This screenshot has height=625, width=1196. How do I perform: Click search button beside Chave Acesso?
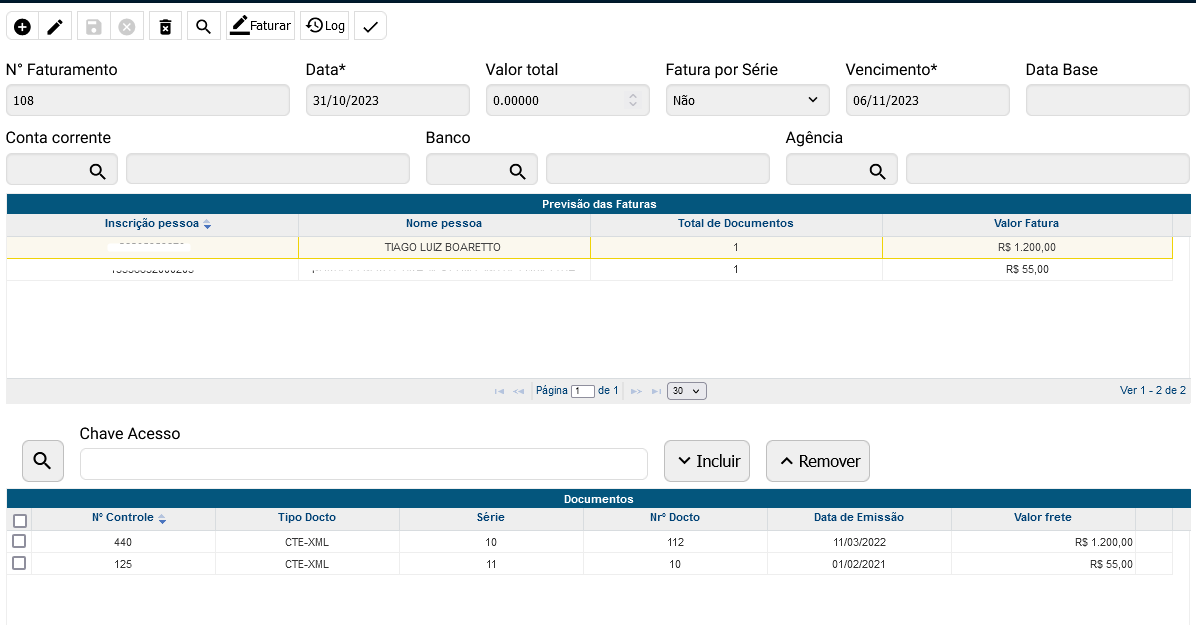coord(42,461)
